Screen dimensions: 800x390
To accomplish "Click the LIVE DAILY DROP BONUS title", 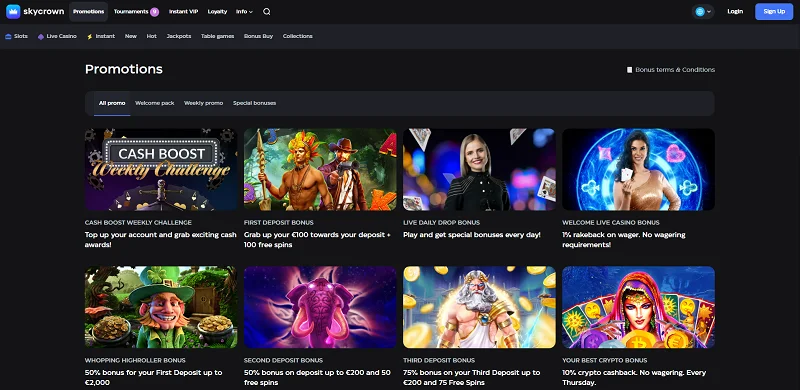I will click(441, 223).
